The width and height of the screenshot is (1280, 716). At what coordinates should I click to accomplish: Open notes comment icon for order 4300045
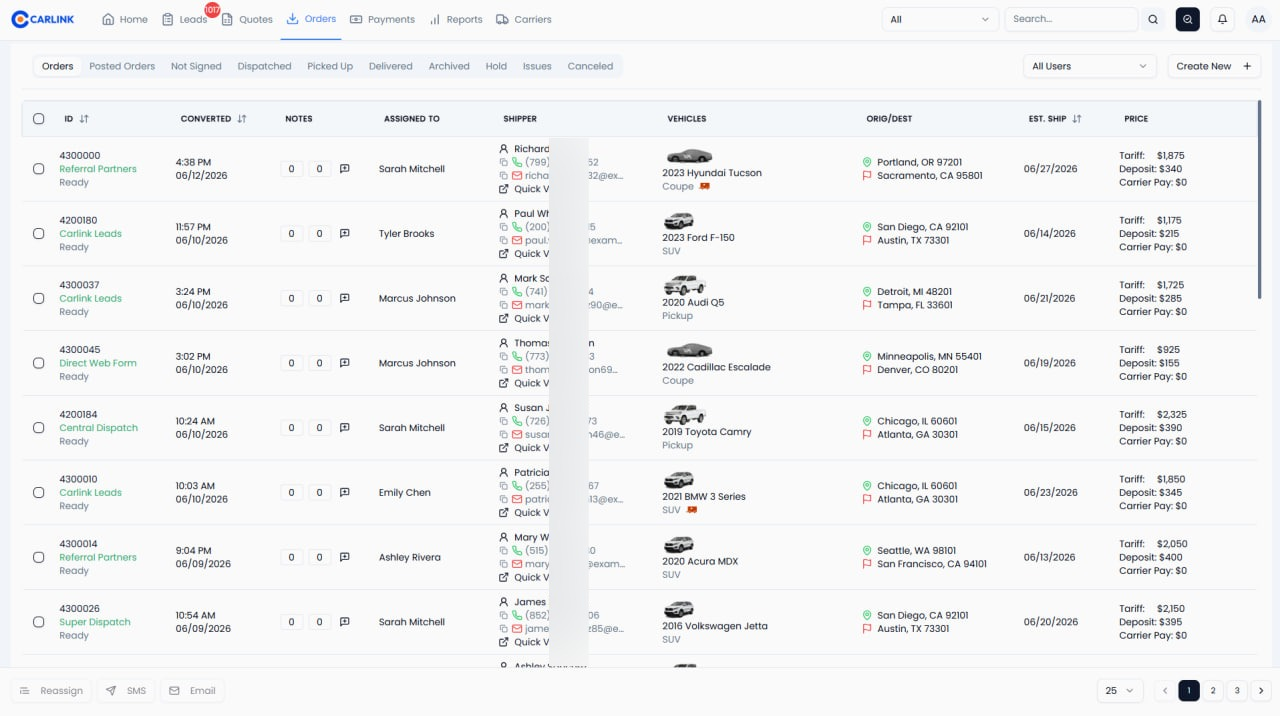(x=345, y=363)
